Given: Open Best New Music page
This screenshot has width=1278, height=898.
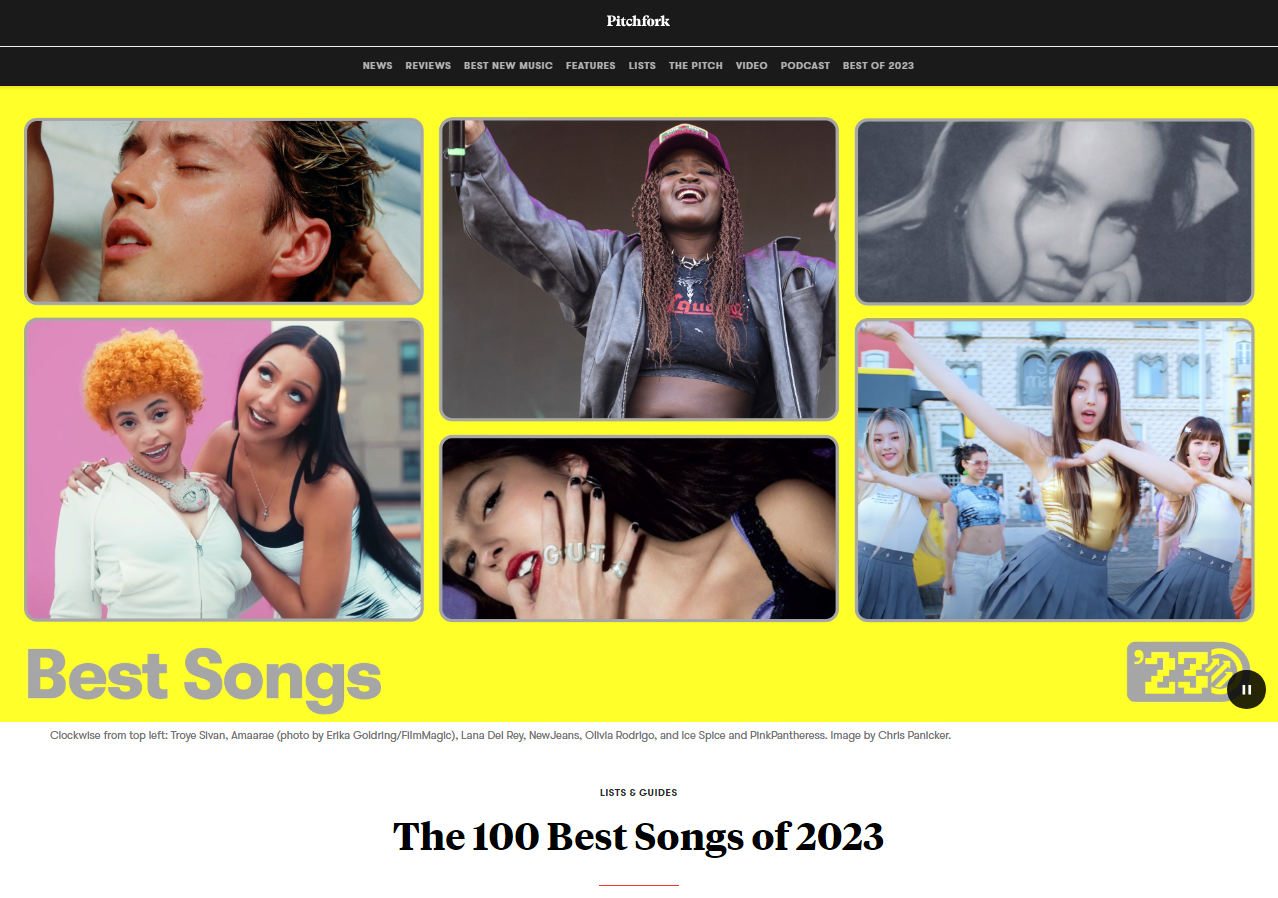Looking at the screenshot, I should tap(508, 66).
